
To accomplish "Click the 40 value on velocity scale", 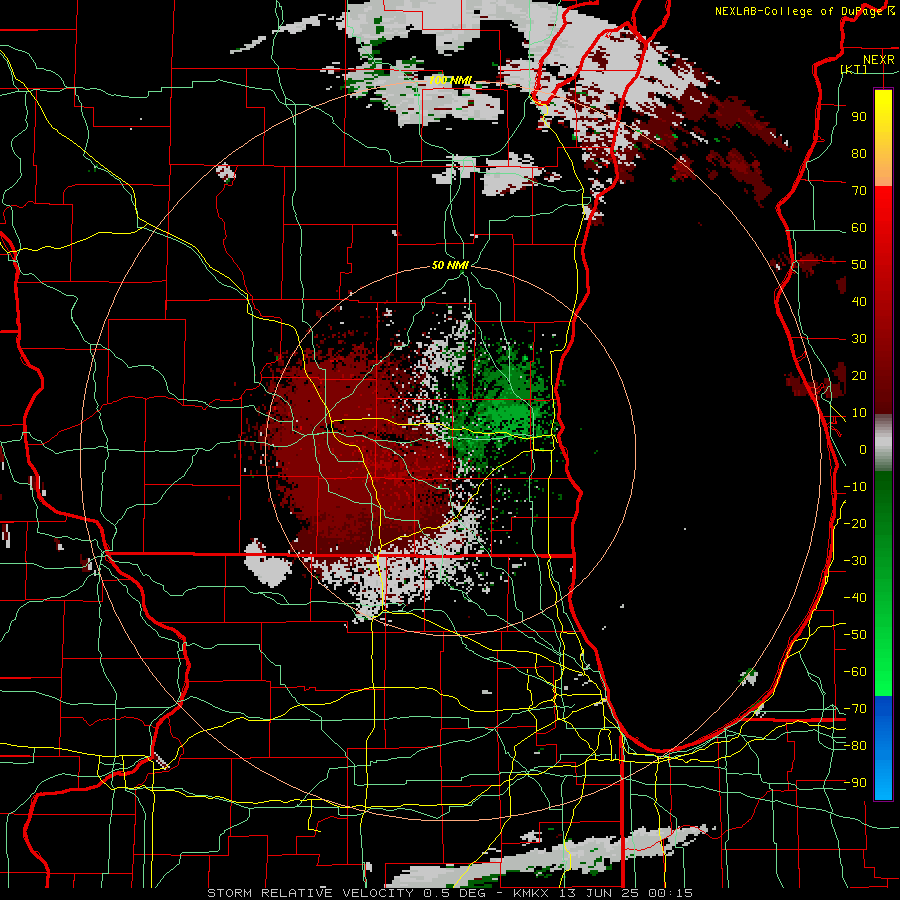I will 859,301.
